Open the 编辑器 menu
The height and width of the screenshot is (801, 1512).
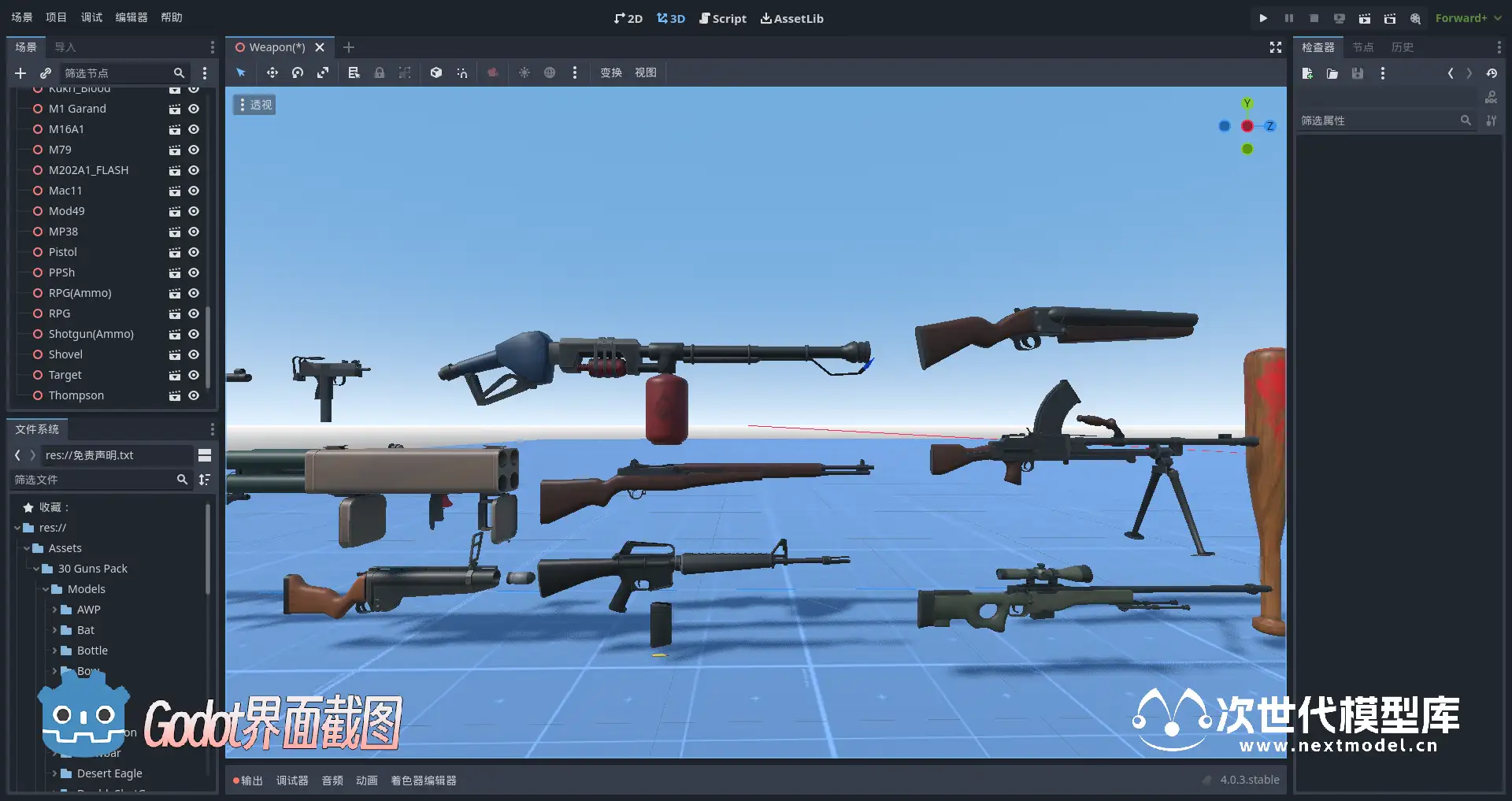[x=132, y=17]
